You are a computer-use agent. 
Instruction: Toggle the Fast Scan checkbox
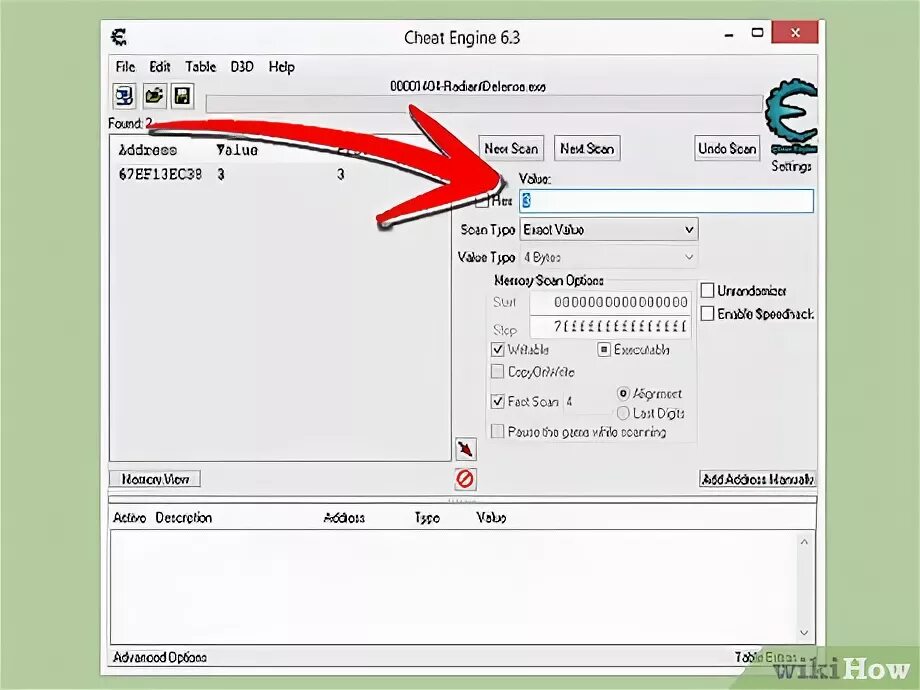pyautogui.click(x=498, y=401)
